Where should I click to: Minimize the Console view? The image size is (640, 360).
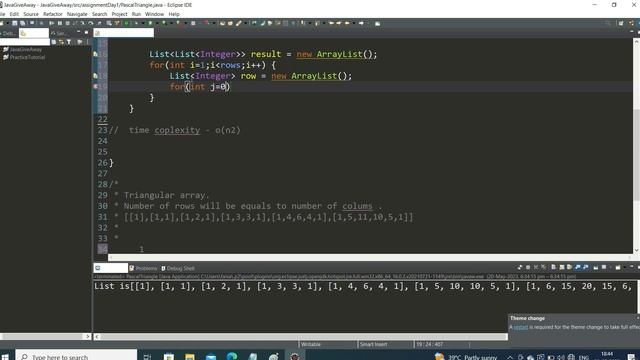(x=631, y=267)
